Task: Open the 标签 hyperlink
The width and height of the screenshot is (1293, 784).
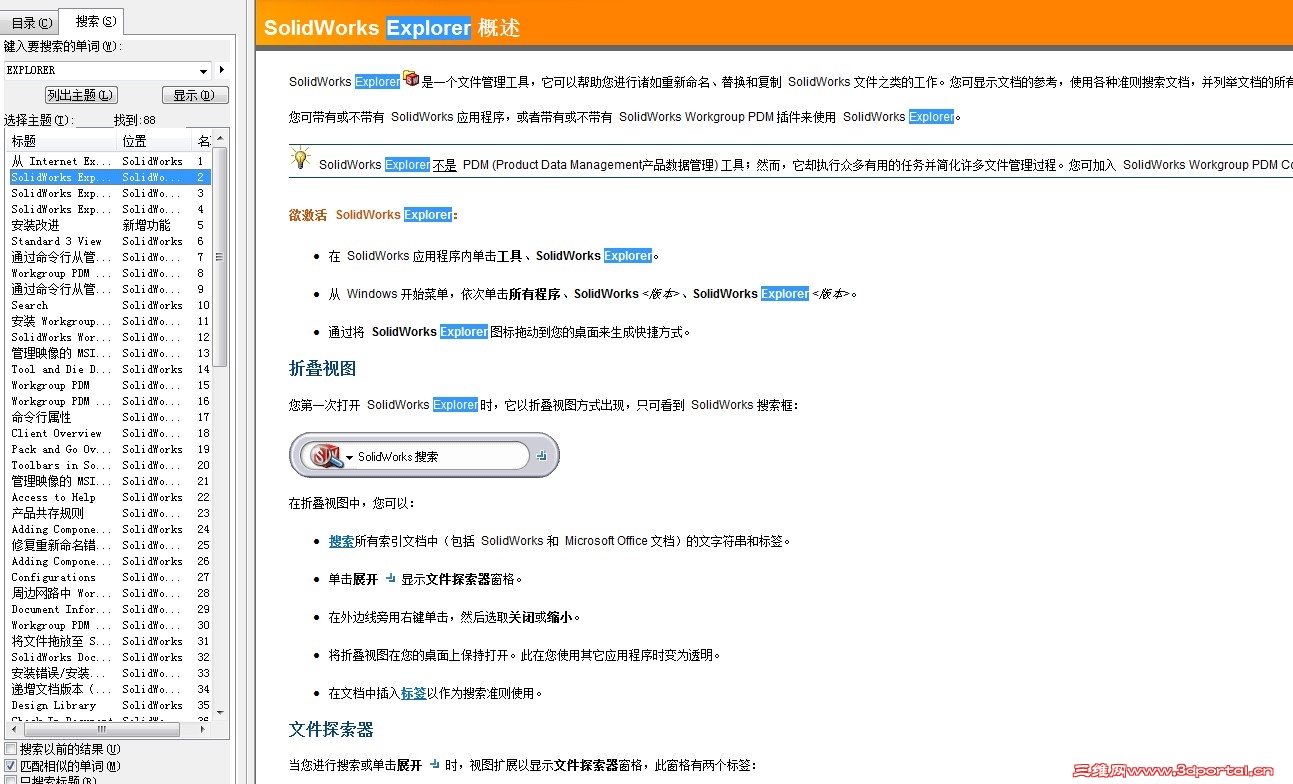Action: (x=413, y=693)
